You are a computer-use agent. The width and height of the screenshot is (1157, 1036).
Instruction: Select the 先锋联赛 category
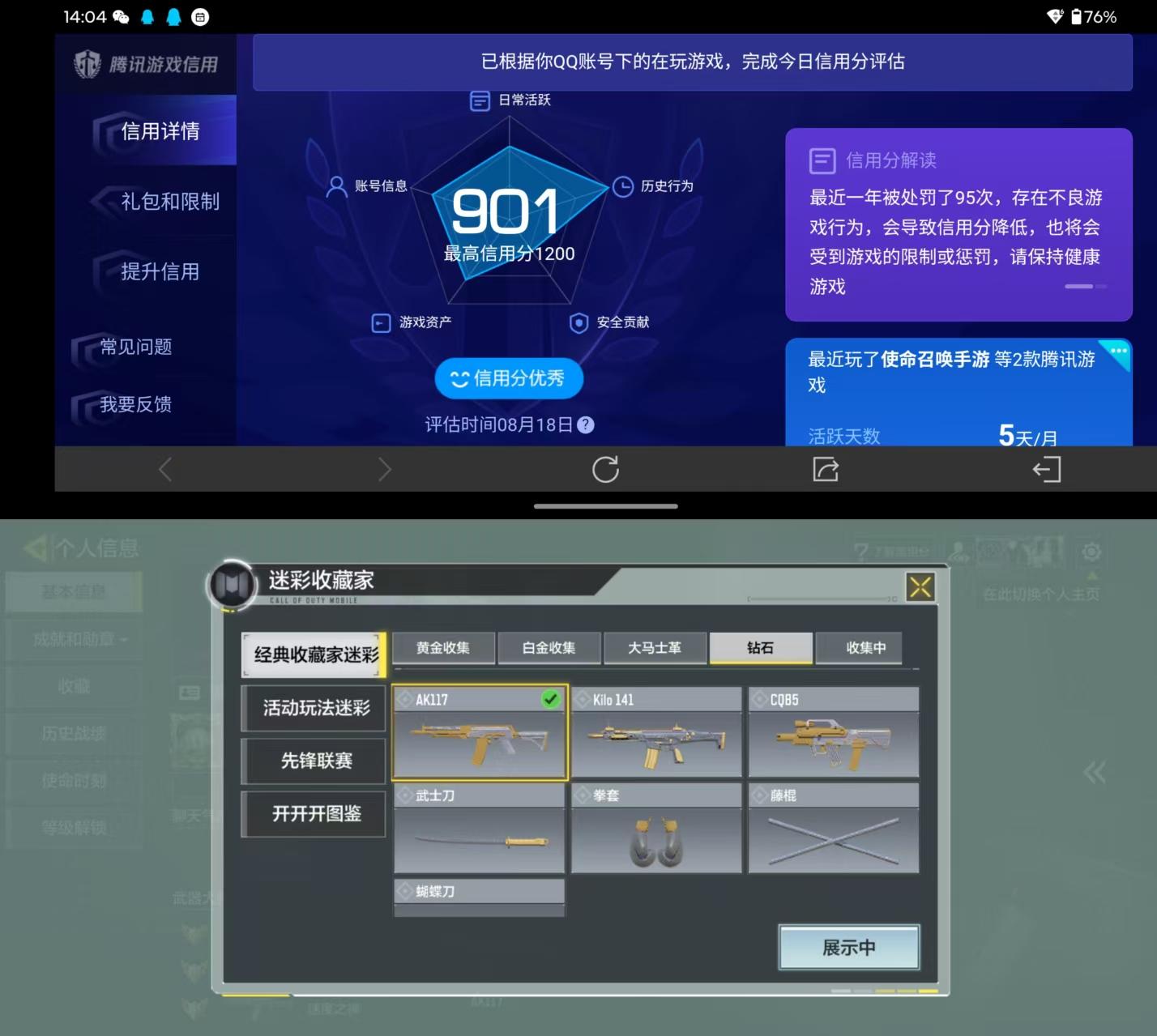[314, 761]
